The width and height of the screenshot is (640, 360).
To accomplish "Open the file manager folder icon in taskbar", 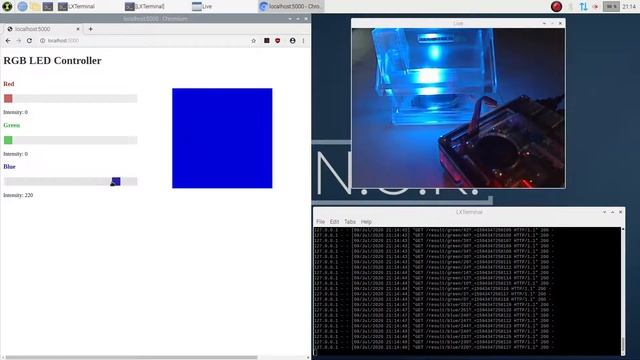I will coord(35,6).
